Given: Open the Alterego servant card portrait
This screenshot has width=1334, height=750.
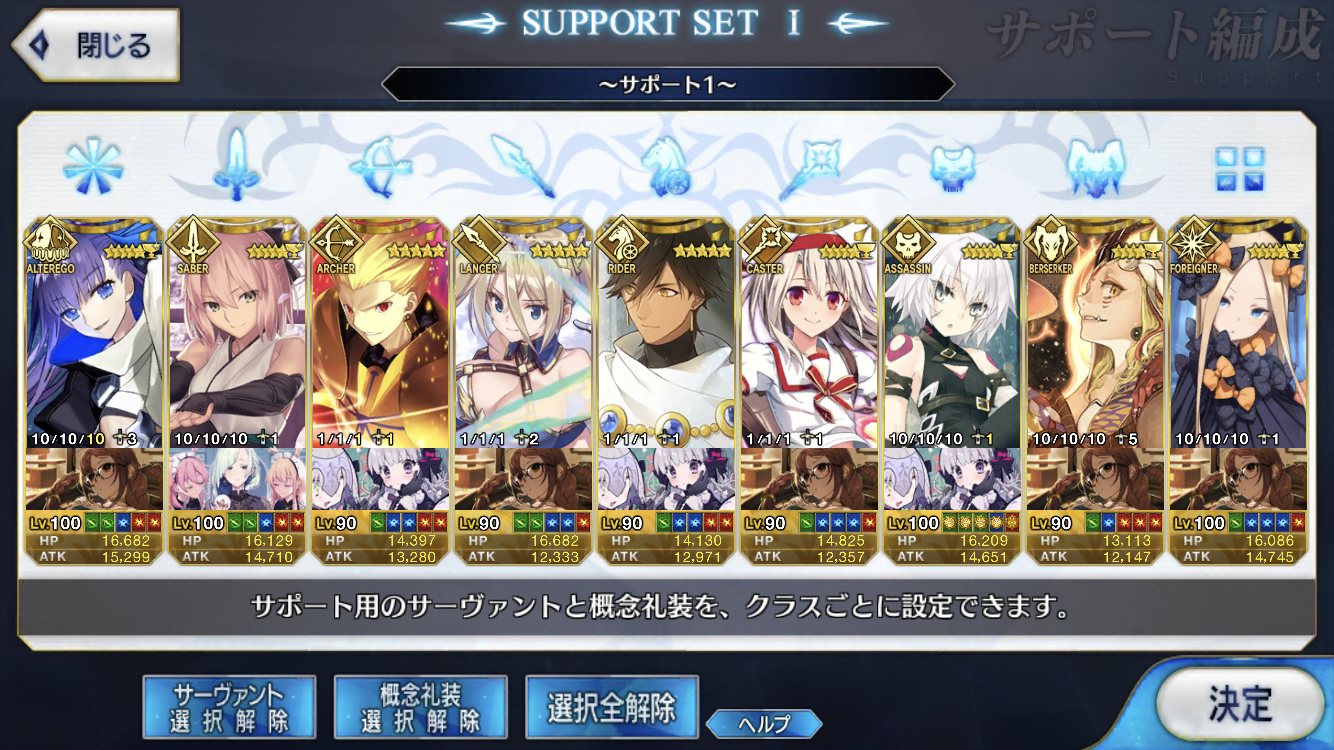Looking at the screenshot, I should [x=94, y=333].
